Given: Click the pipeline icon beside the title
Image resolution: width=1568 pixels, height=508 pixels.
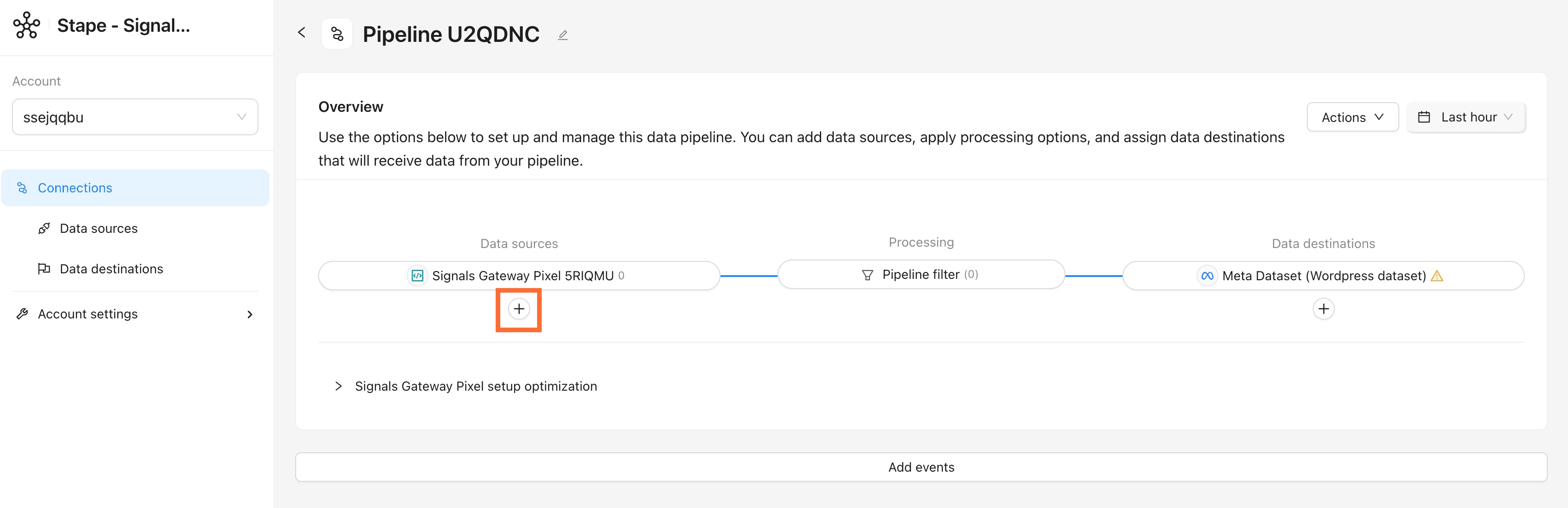Looking at the screenshot, I should tap(337, 34).
